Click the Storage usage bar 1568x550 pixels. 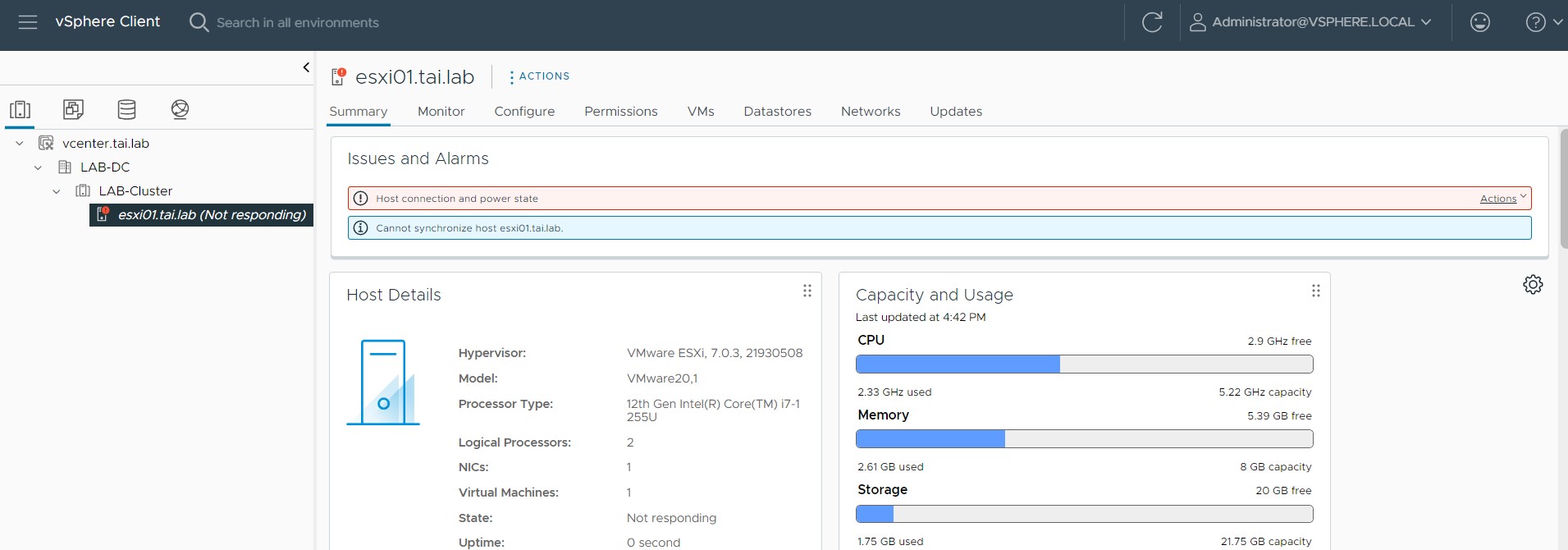[x=1084, y=514]
